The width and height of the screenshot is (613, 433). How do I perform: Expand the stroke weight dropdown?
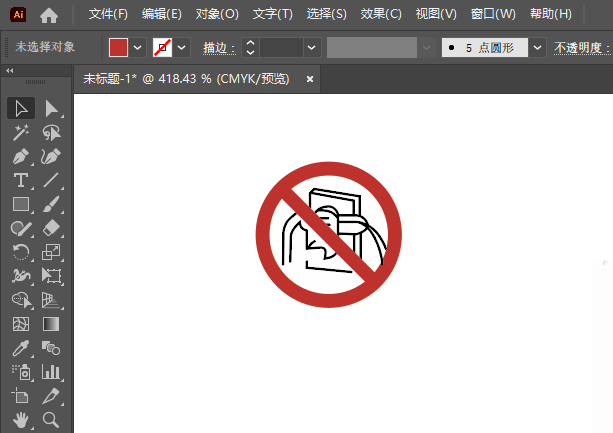(x=312, y=48)
